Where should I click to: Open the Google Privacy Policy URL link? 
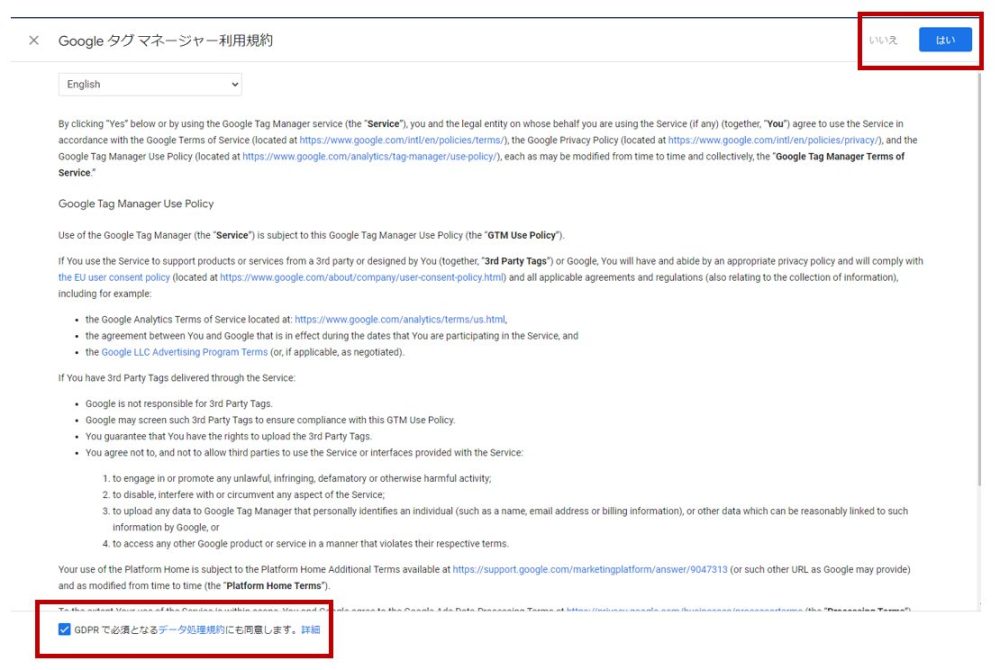[x=774, y=140]
